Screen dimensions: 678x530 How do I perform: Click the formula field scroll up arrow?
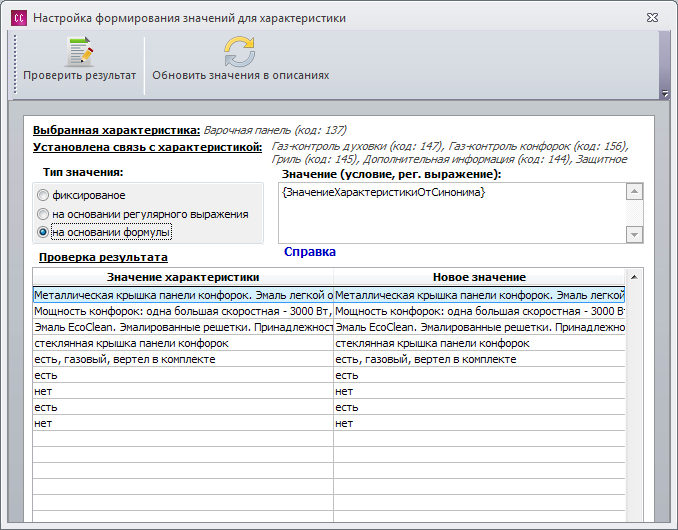[634, 192]
